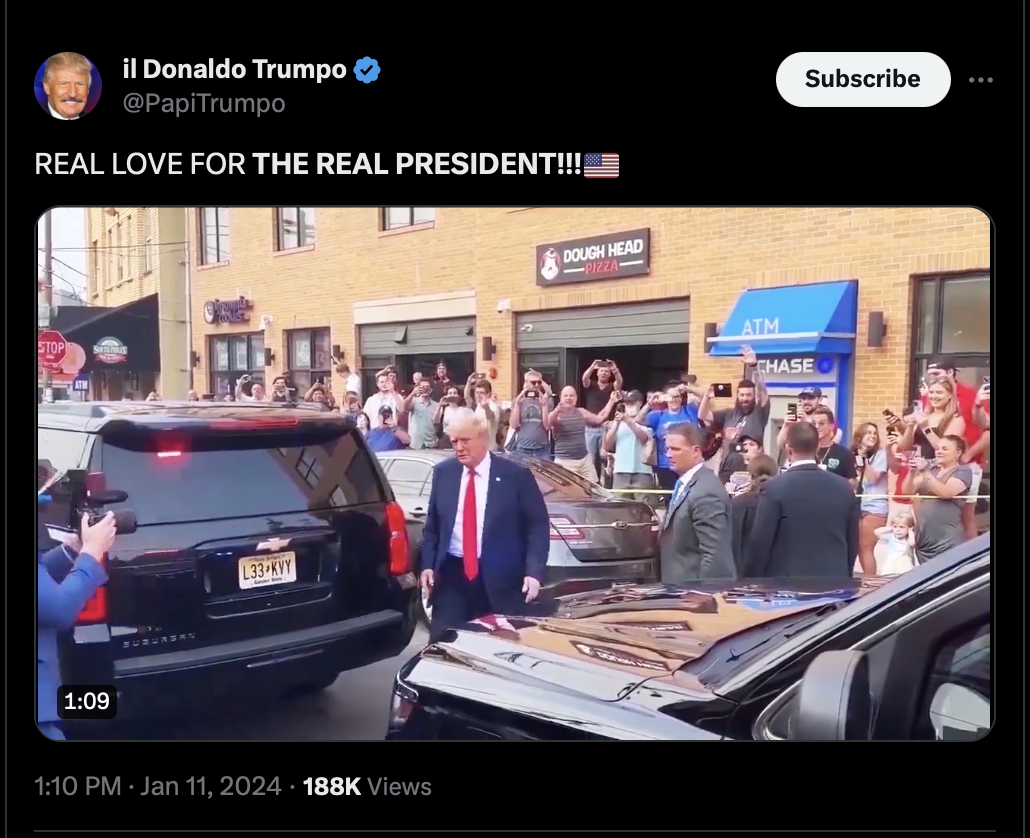Click the blue verified checkmark badge

click(367, 70)
